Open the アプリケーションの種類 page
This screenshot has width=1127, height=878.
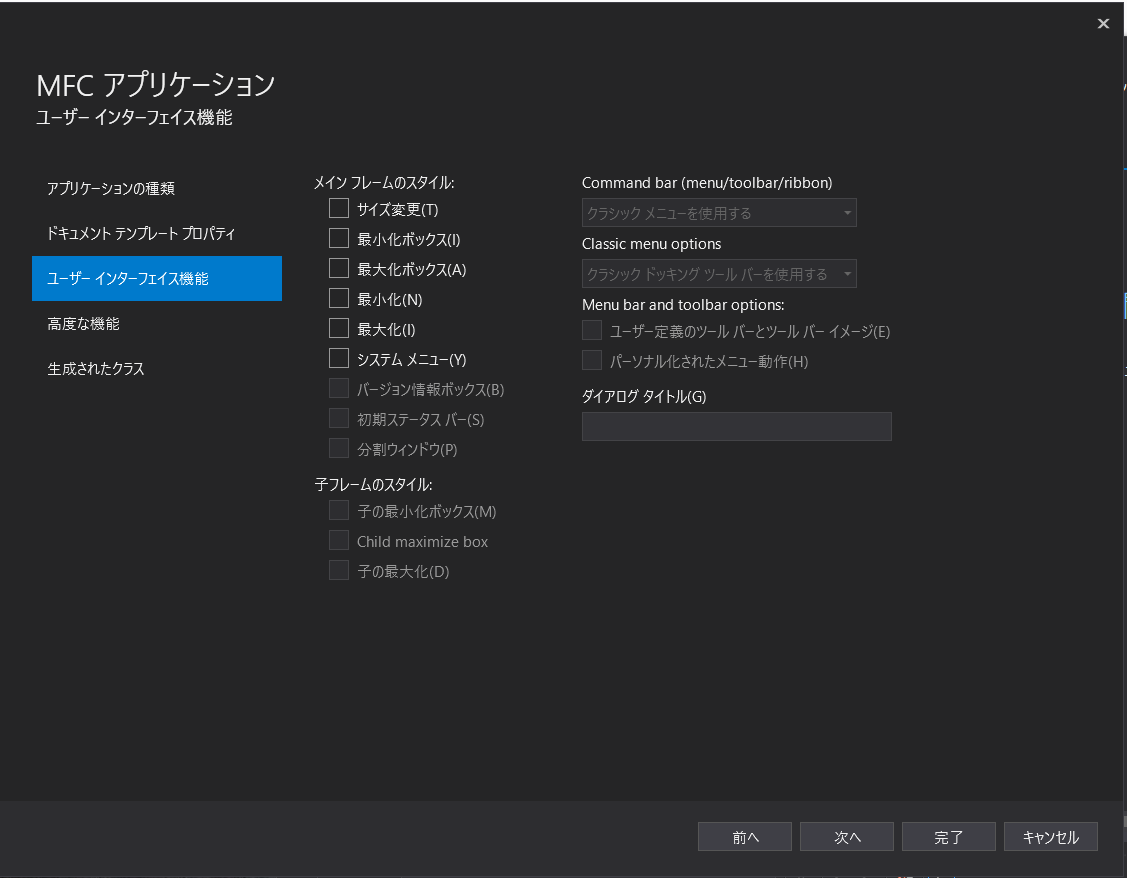tap(157, 188)
